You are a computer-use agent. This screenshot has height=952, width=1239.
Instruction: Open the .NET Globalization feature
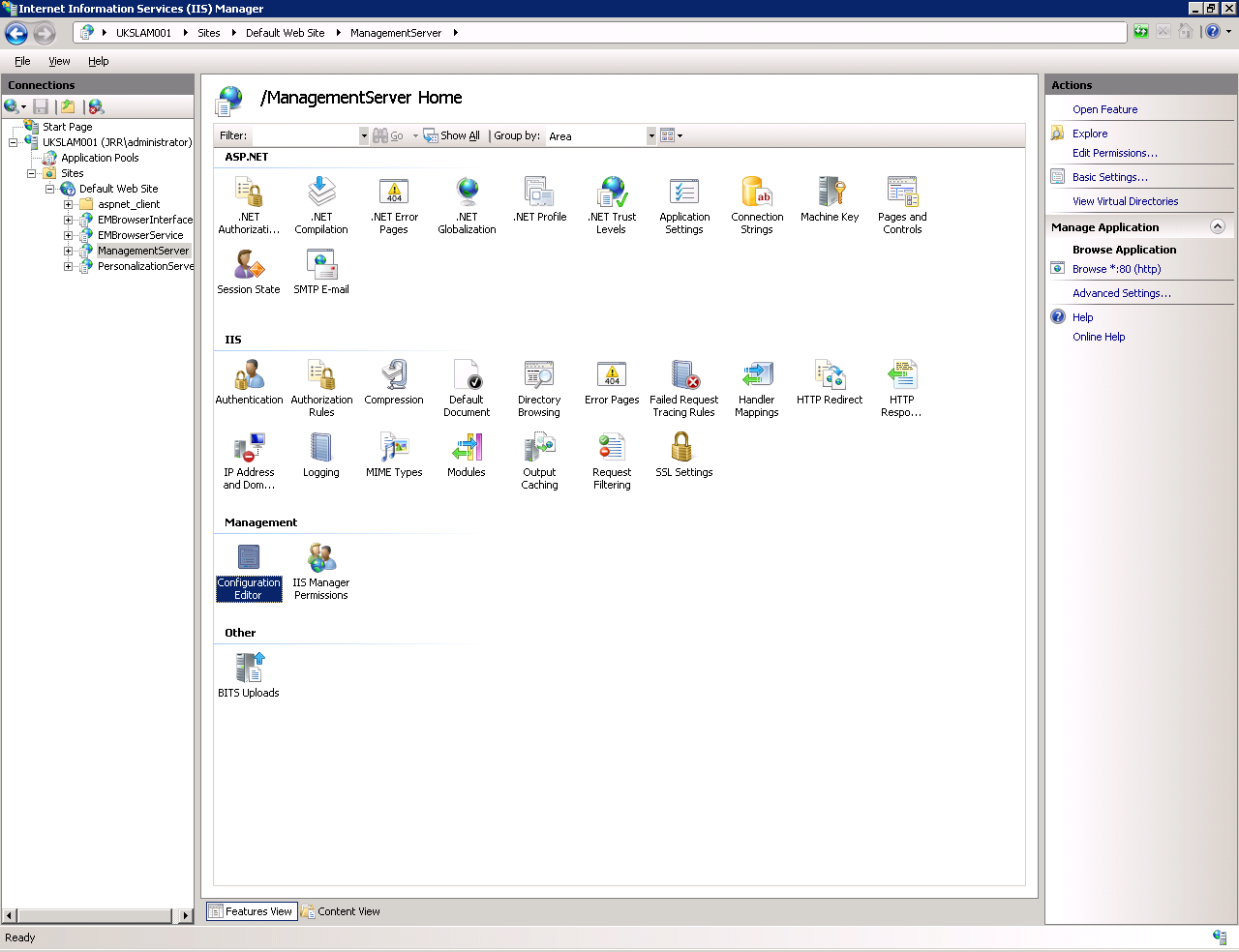[467, 205]
